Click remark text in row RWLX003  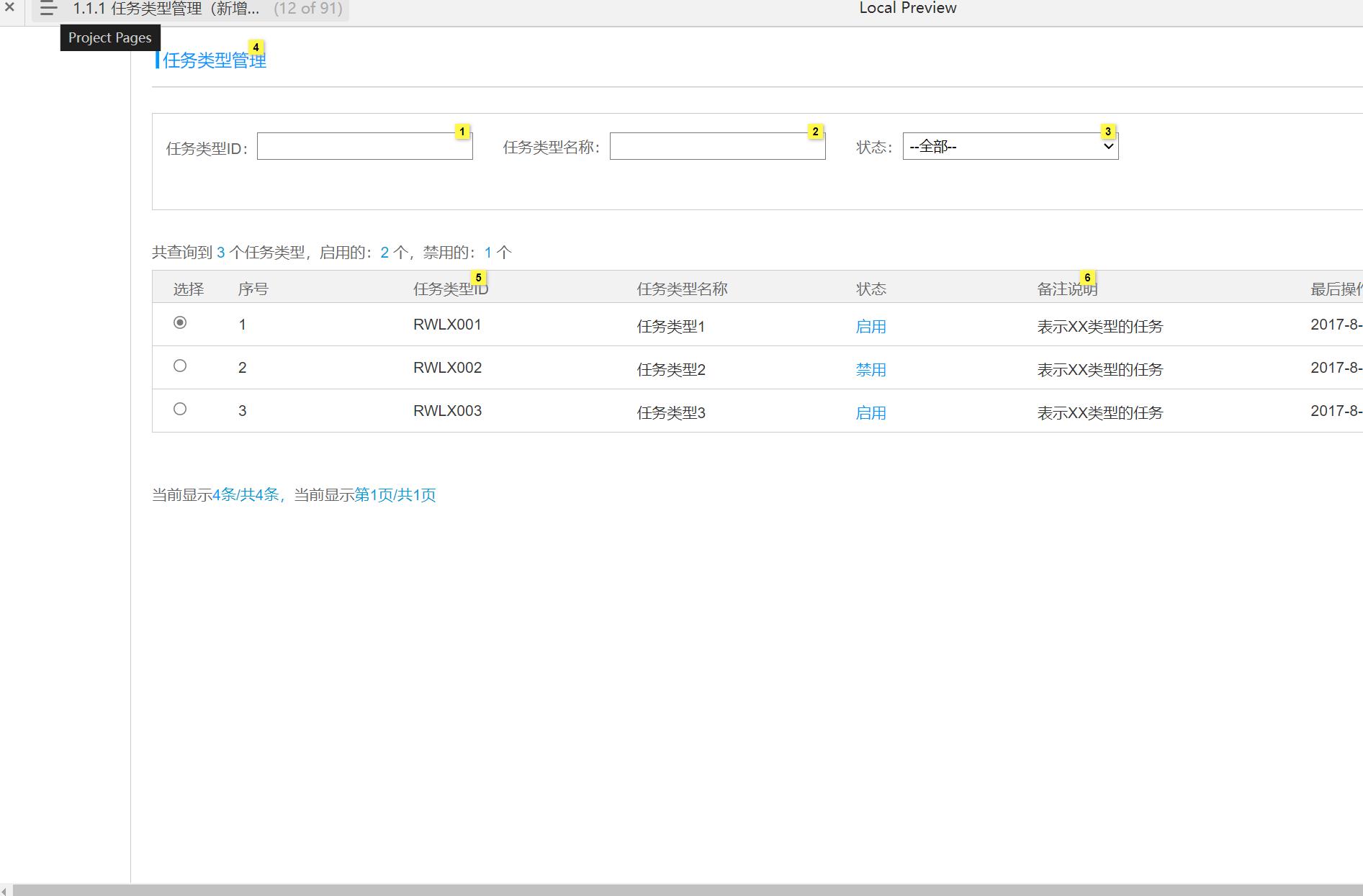pos(1100,413)
